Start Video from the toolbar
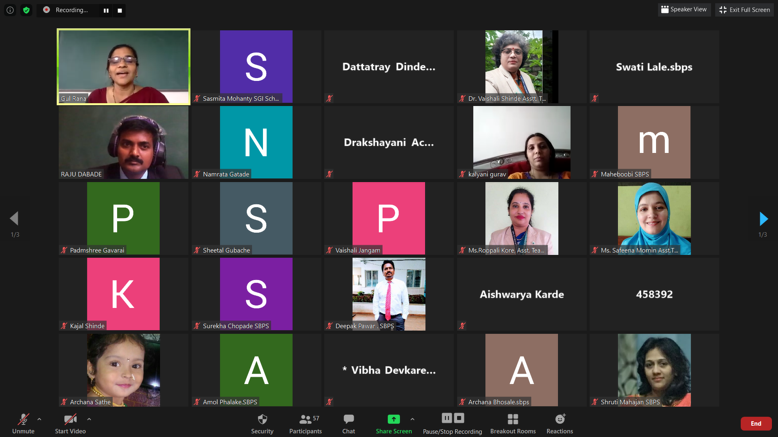778x437 pixels. [70, 424]
